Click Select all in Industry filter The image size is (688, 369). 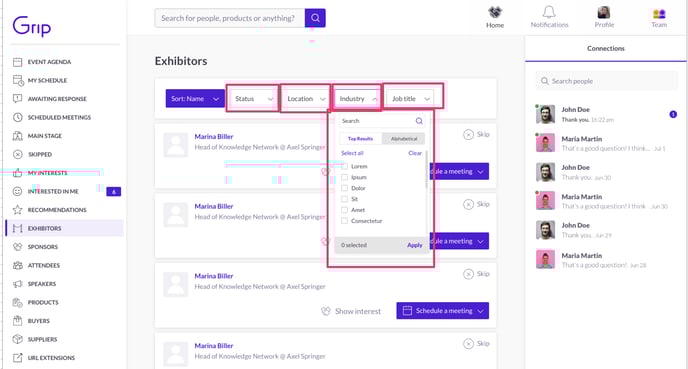[352, 153]
